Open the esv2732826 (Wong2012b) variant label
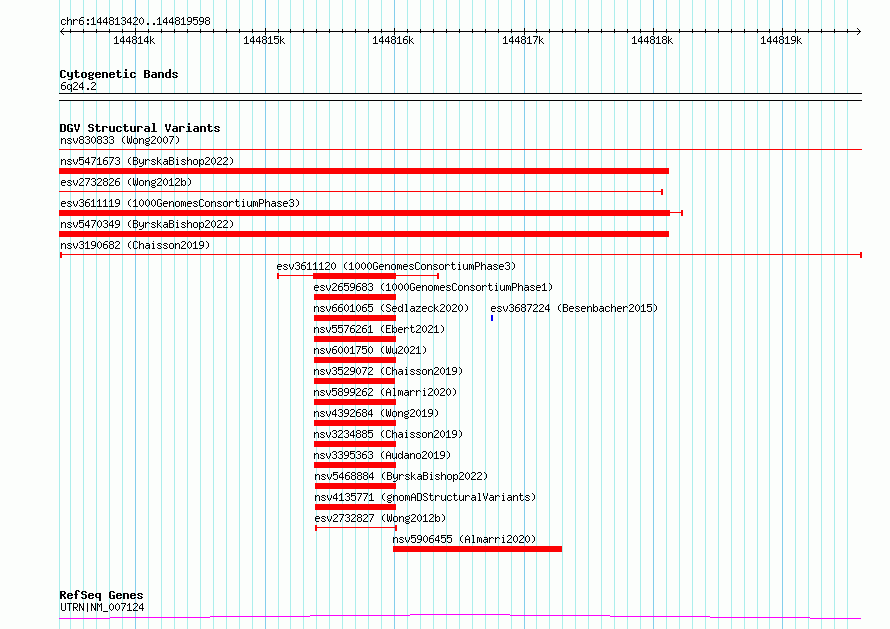Screen dimensions: 890x629 click(x=126, y=182)
